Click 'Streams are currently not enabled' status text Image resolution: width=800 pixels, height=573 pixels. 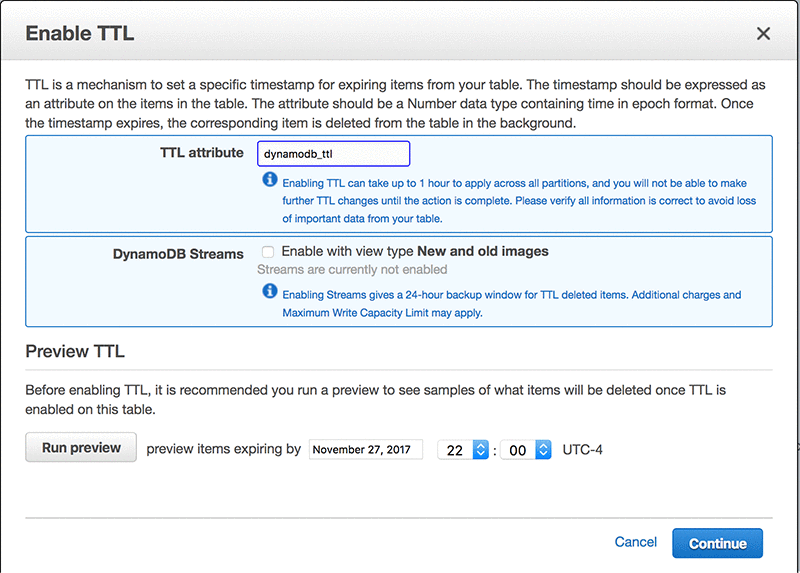pyautogui.click(x=352, y=269)
